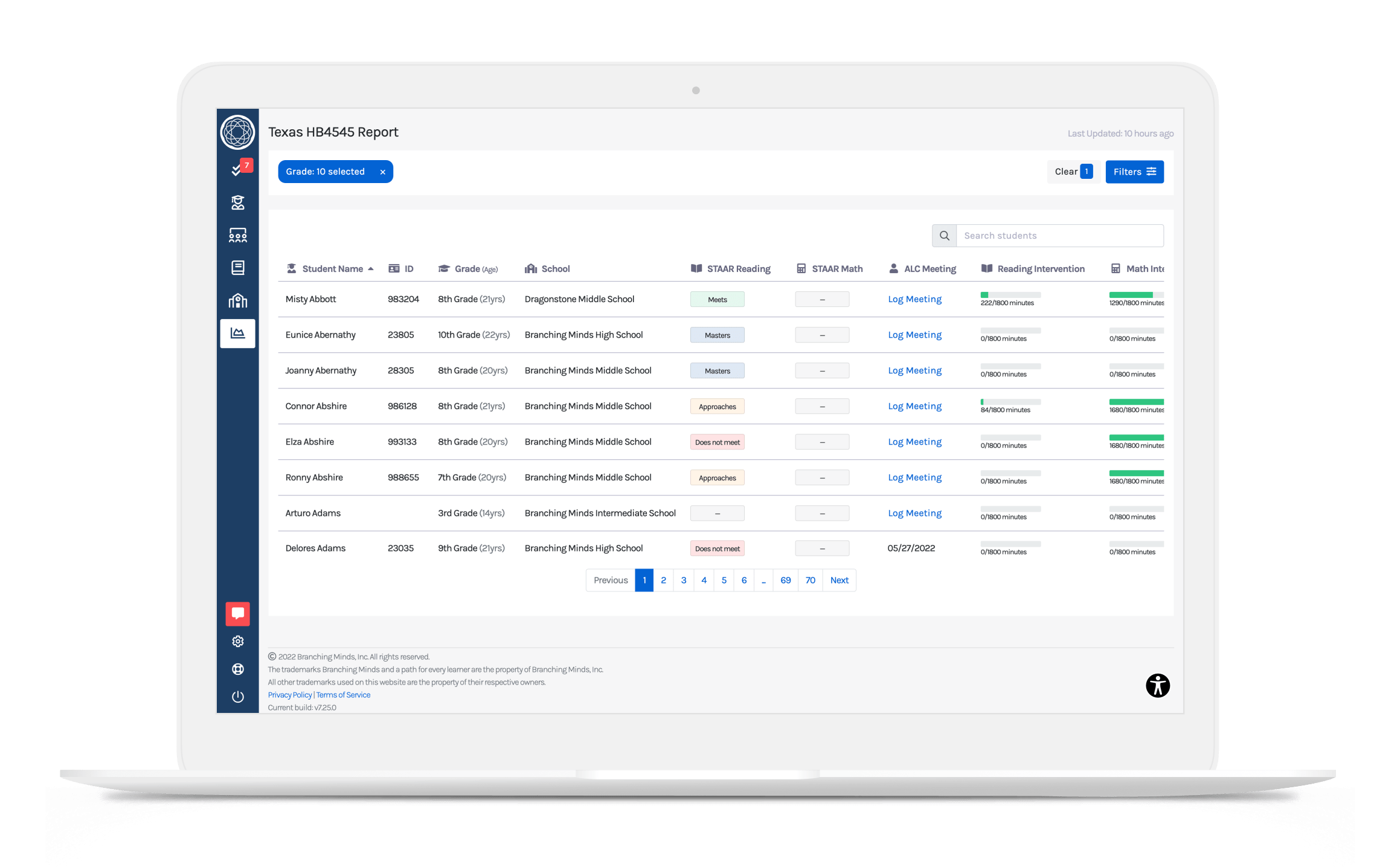Screen dimensions: 1400x867
Task: Click Connor Abshire's reading intervention progress bar
Action: coord(1010,402)
